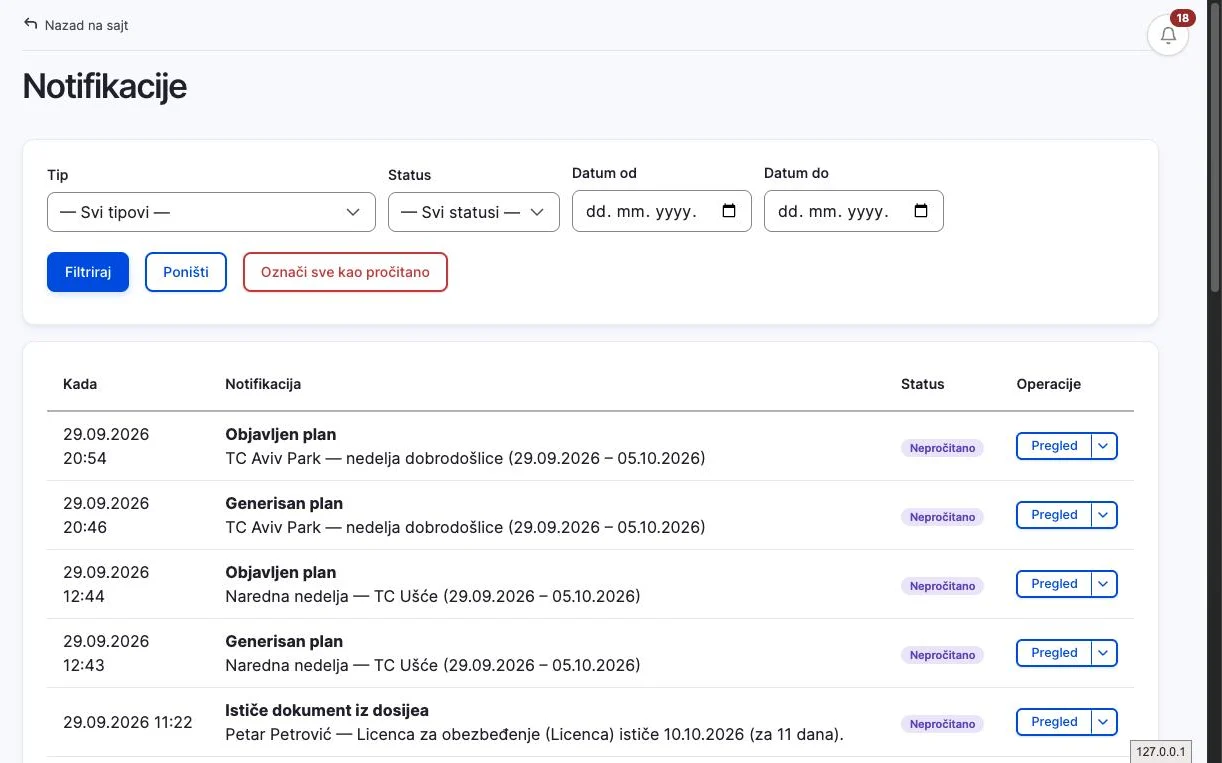Image resolution: width=1222 pixels, height=763 pixels.
Task: Click the Kada column header
Action: pos(80,384)
